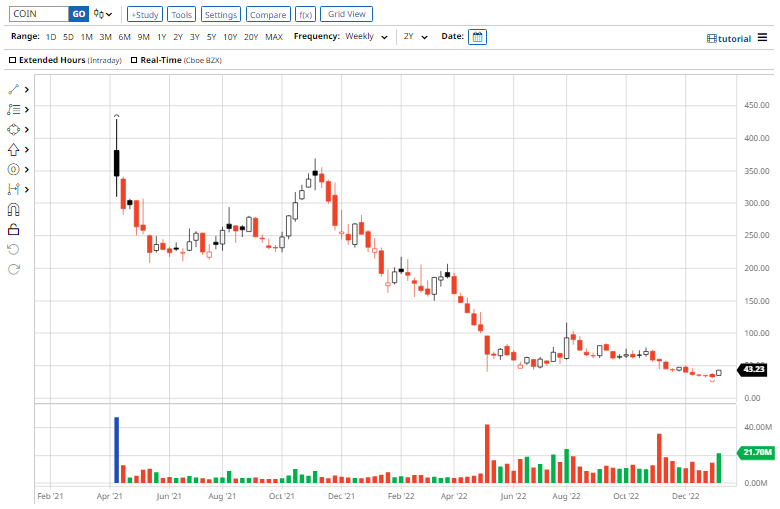Viewport: 780px width, 509px height.
Task: Click the padlock lock drawings icon
Action: 13,229
